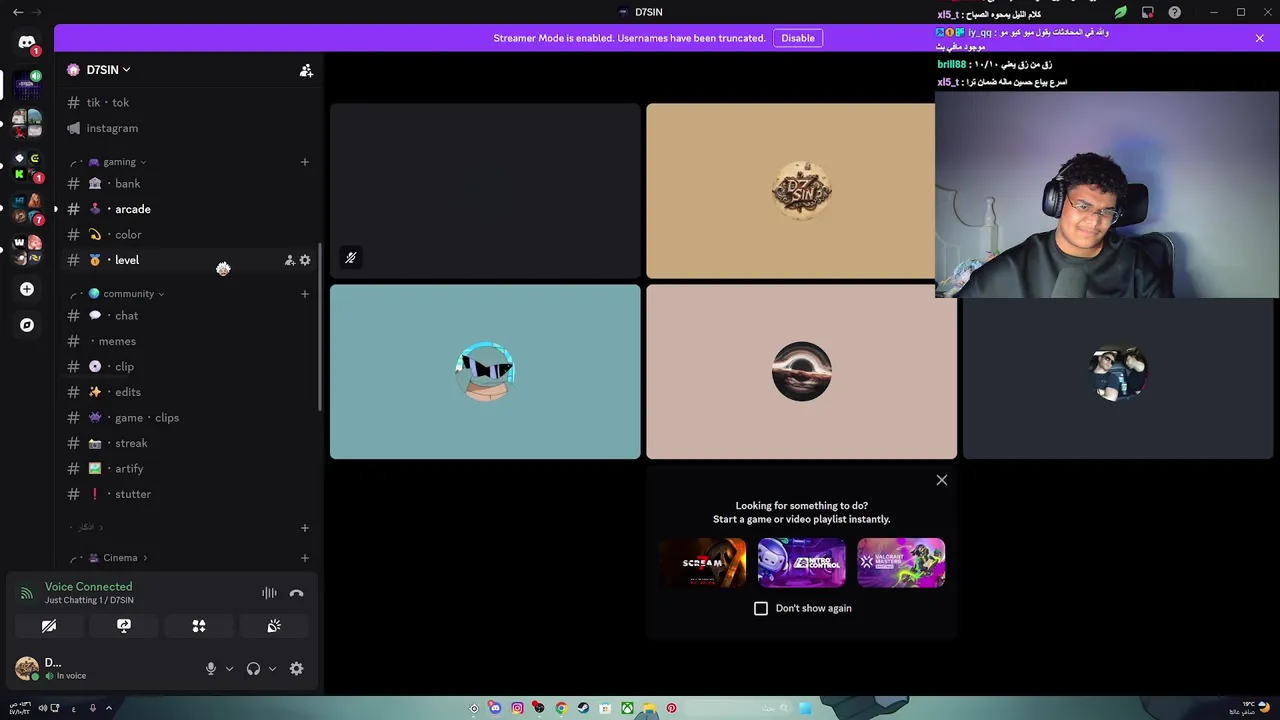Open the game · clips channel
This screenshot has height=720, width=1280.
pyautogui.click(x=187, y=418)
